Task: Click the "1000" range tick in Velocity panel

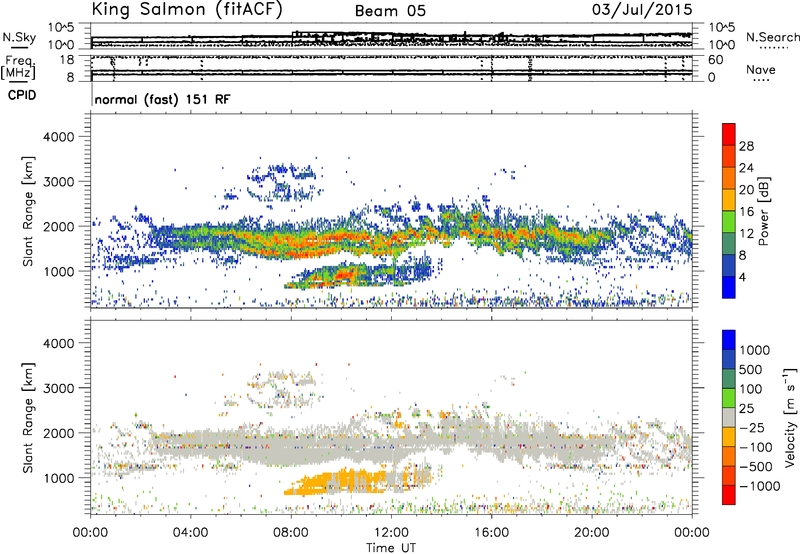Action: pyautogui.click(x=58, y=478)
